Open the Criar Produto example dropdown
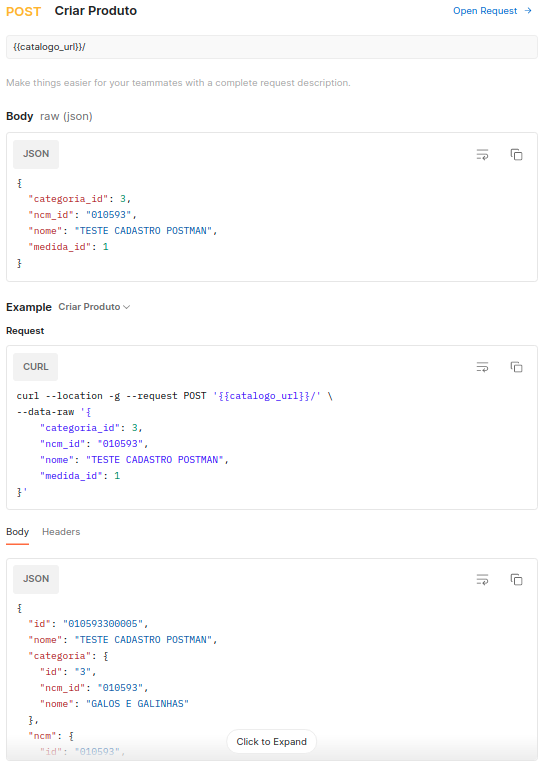 coord(94,307)
